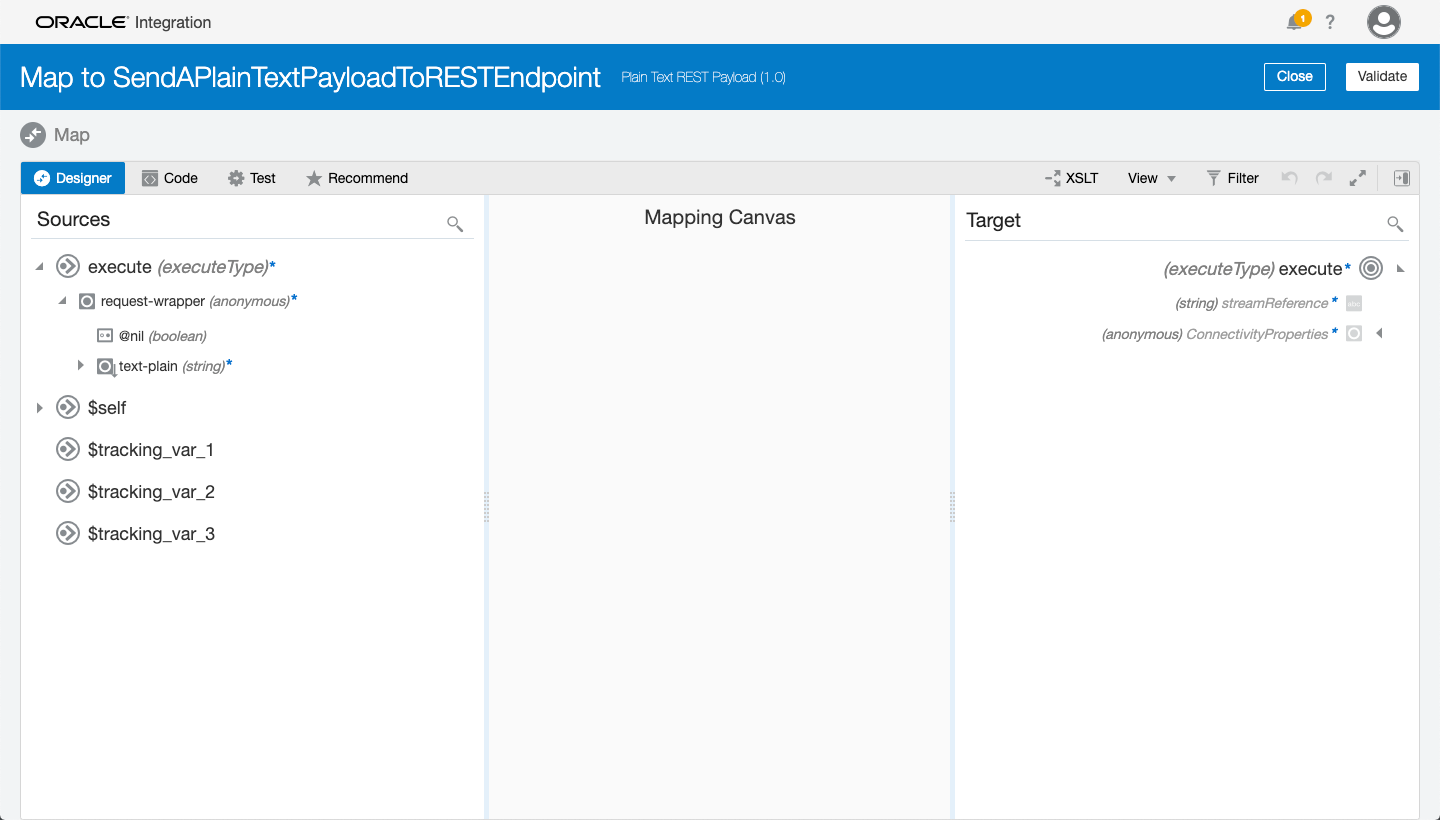The image size is (1440, 820).
Task: Open the Recommend tab
Action: click(357, 178)
